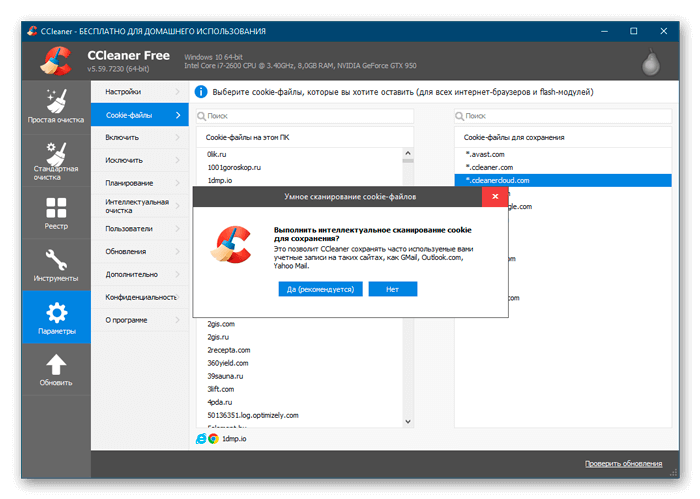Click the Нет button
The width and height of the screenshot is (700, 499).
(392, 289)
